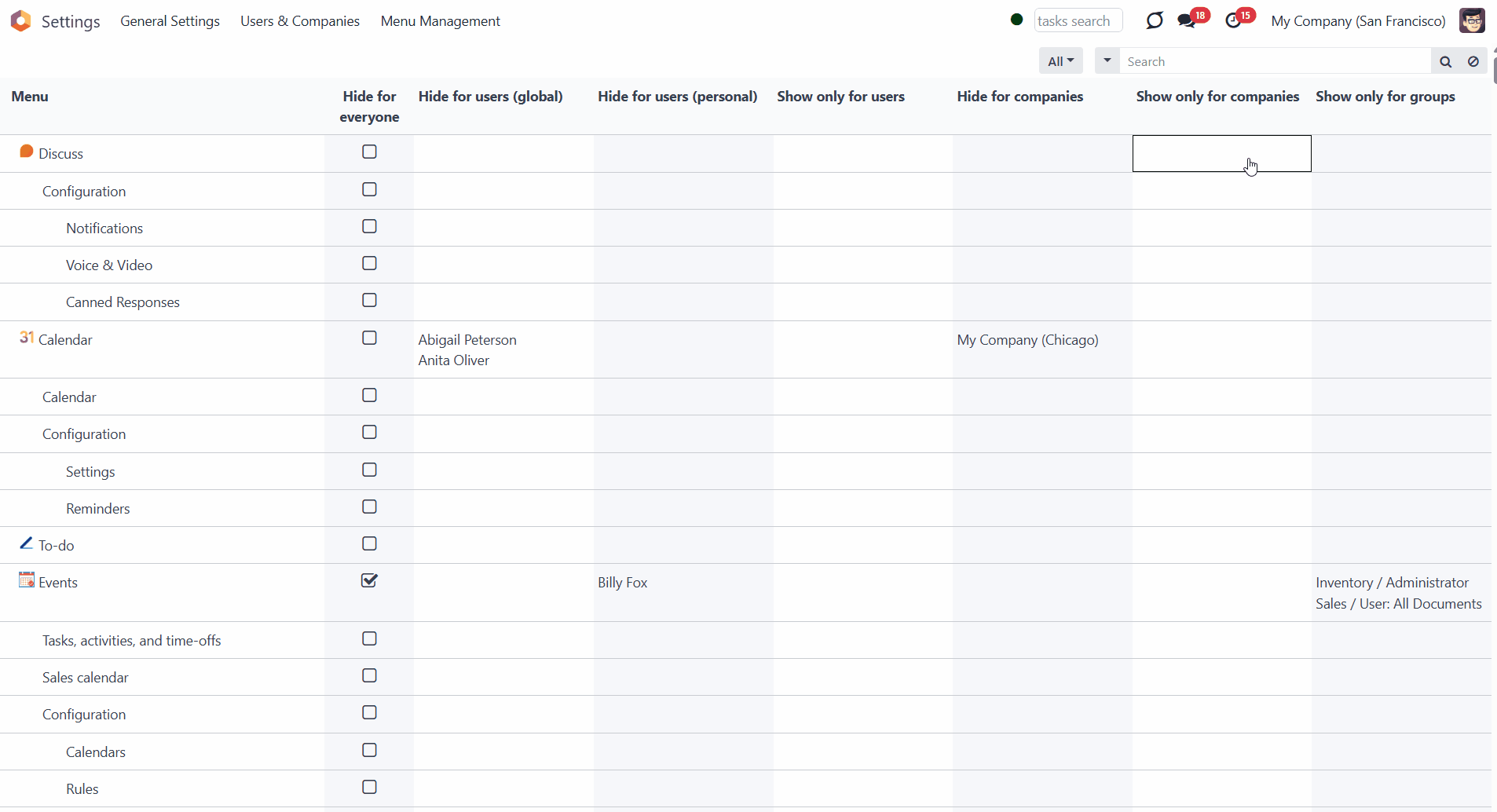1497x812 pixels.
Task: Open the Odoo home app icon
Action: (x=21, y=20)
